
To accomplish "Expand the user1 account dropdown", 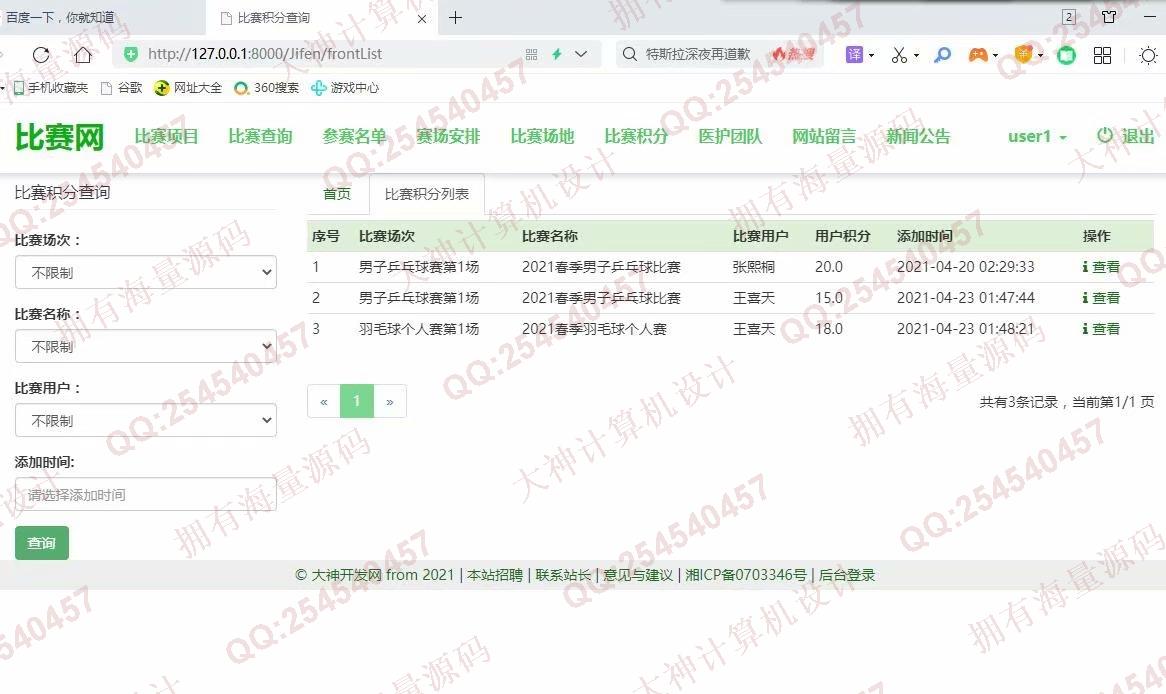I will click(1037, 136).
